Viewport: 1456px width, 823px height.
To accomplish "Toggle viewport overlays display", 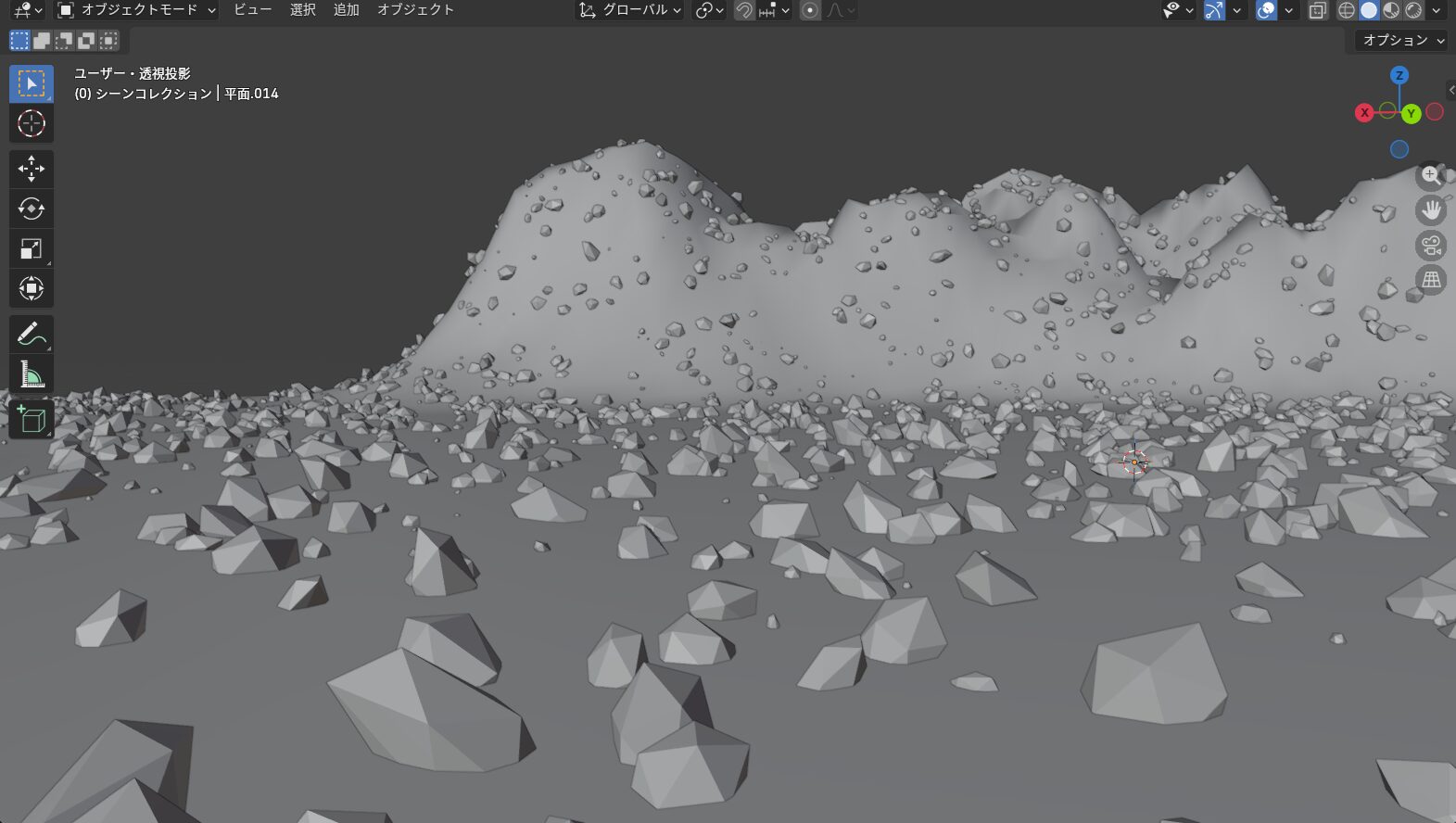I will (x=1266, y=10).
